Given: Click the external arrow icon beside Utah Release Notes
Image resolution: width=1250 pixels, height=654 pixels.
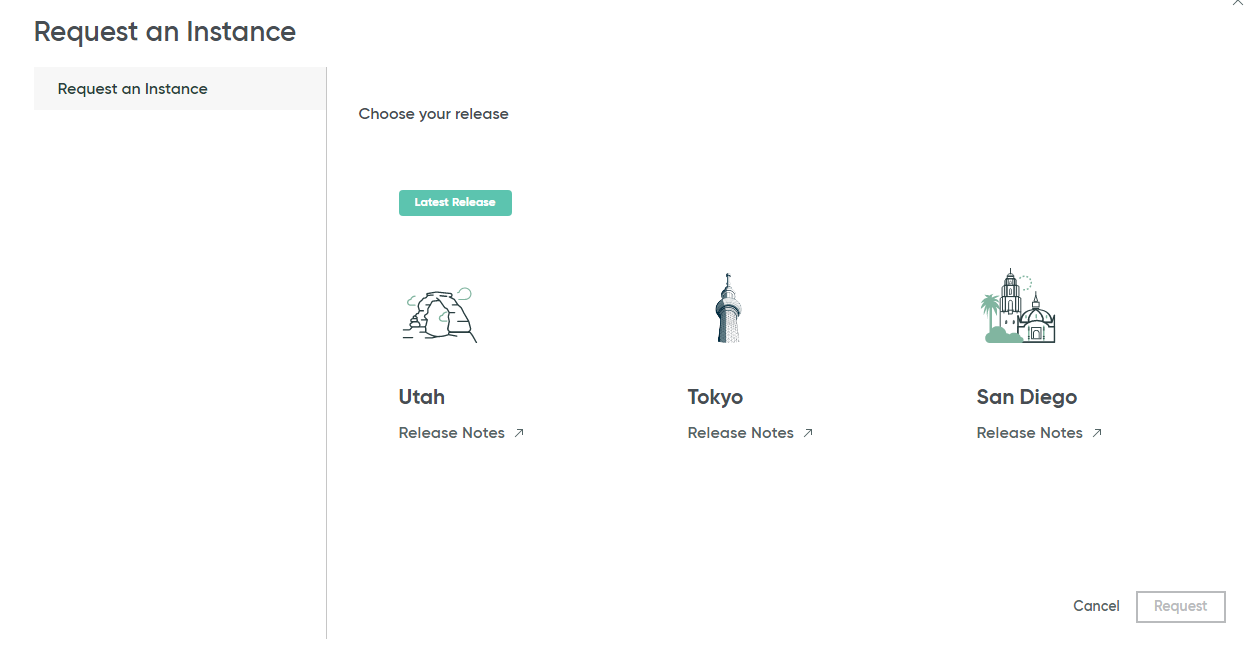Looking at the screenshot, I should [519, 433].
